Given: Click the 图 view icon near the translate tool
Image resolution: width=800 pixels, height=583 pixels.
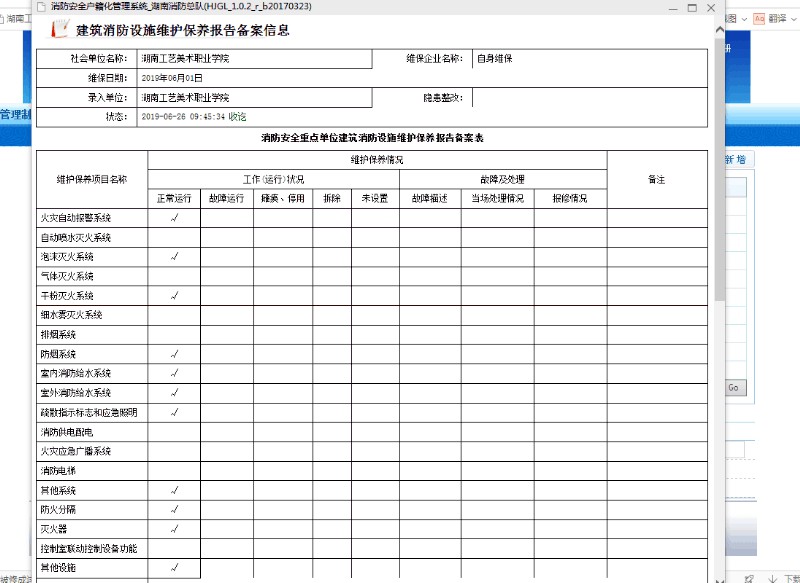Looking at the screenshot, I should tap(732, 18).
